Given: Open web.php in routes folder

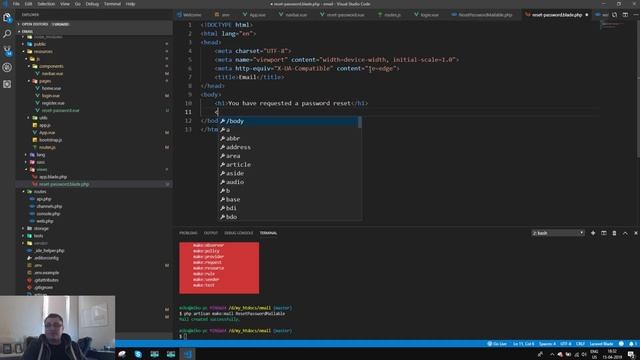Looking at the screenshot, I should [x=44, y=221].
